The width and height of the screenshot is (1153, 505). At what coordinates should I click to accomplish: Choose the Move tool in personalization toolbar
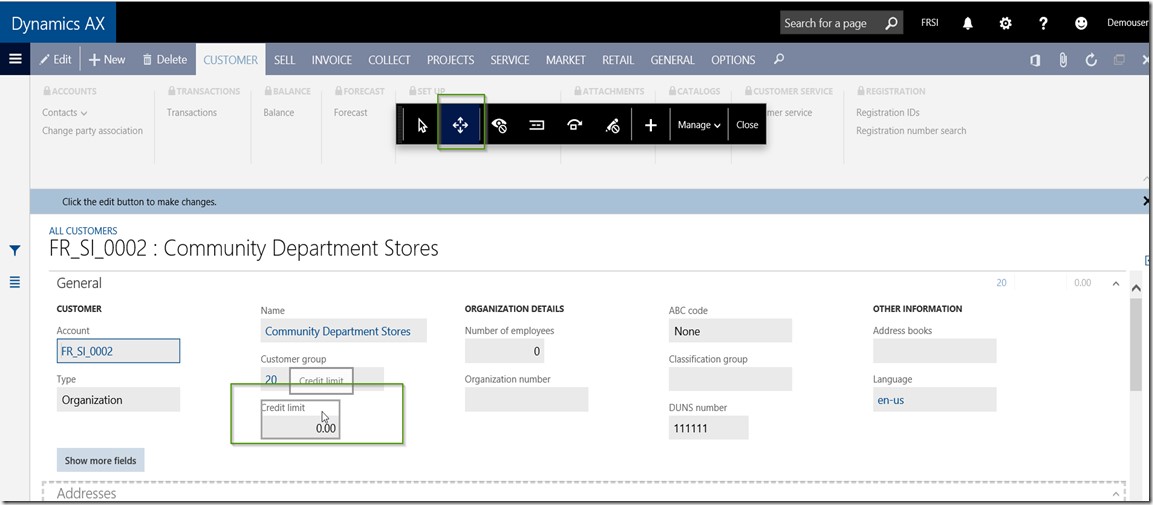point(460,125)
